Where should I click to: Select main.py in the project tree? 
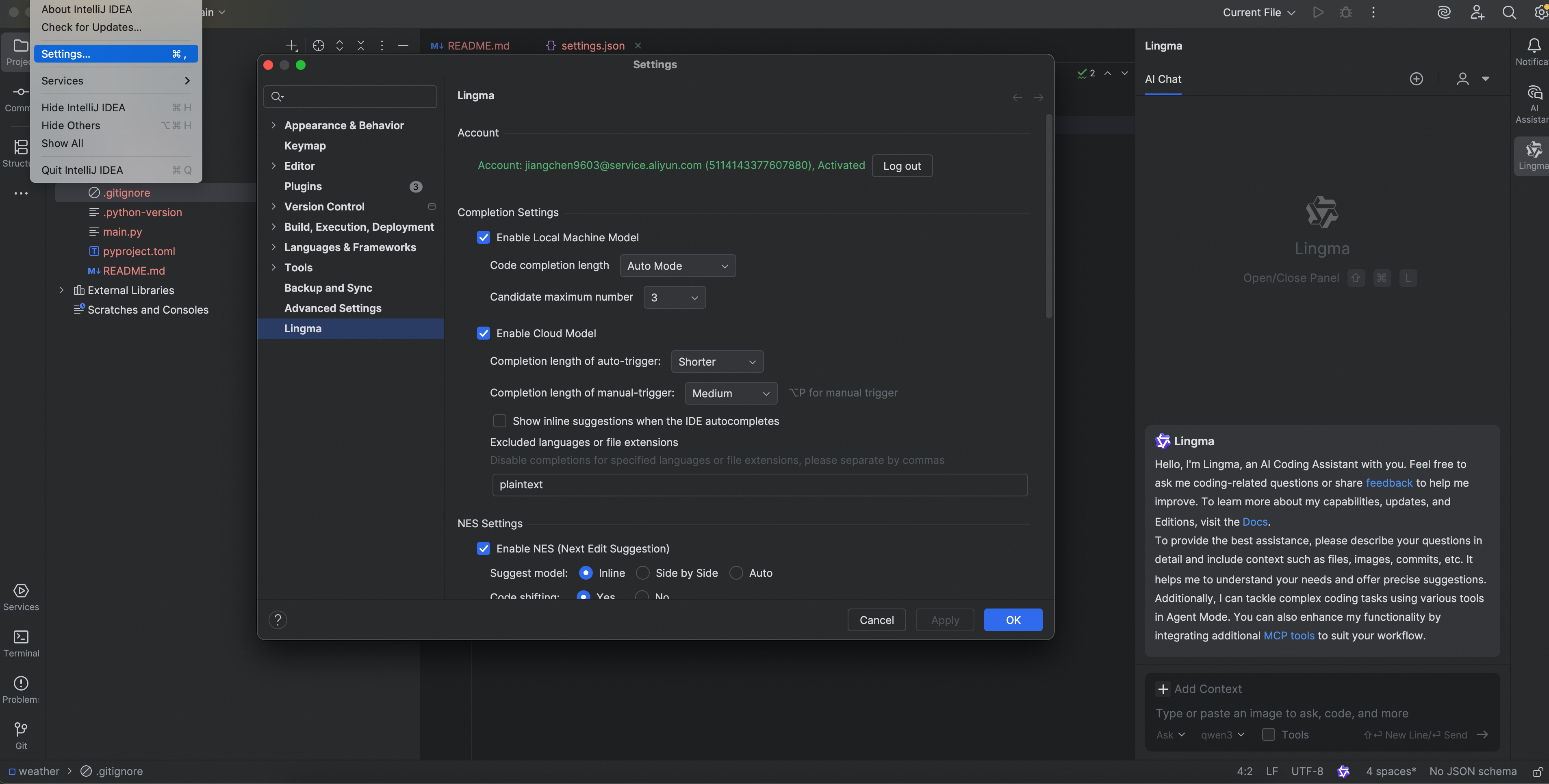[x=122, y=232]
